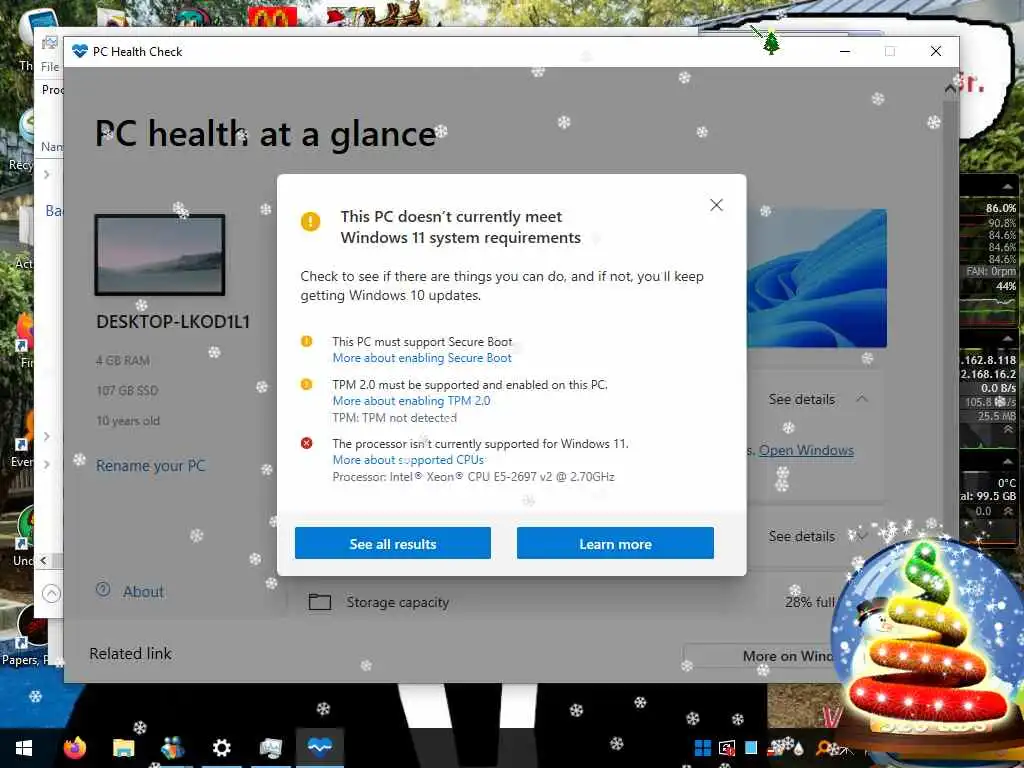The width and height of the screenshot is (1024, 768).
Task: Click the back window's scroll-left arrow
Action: [44, 560]
